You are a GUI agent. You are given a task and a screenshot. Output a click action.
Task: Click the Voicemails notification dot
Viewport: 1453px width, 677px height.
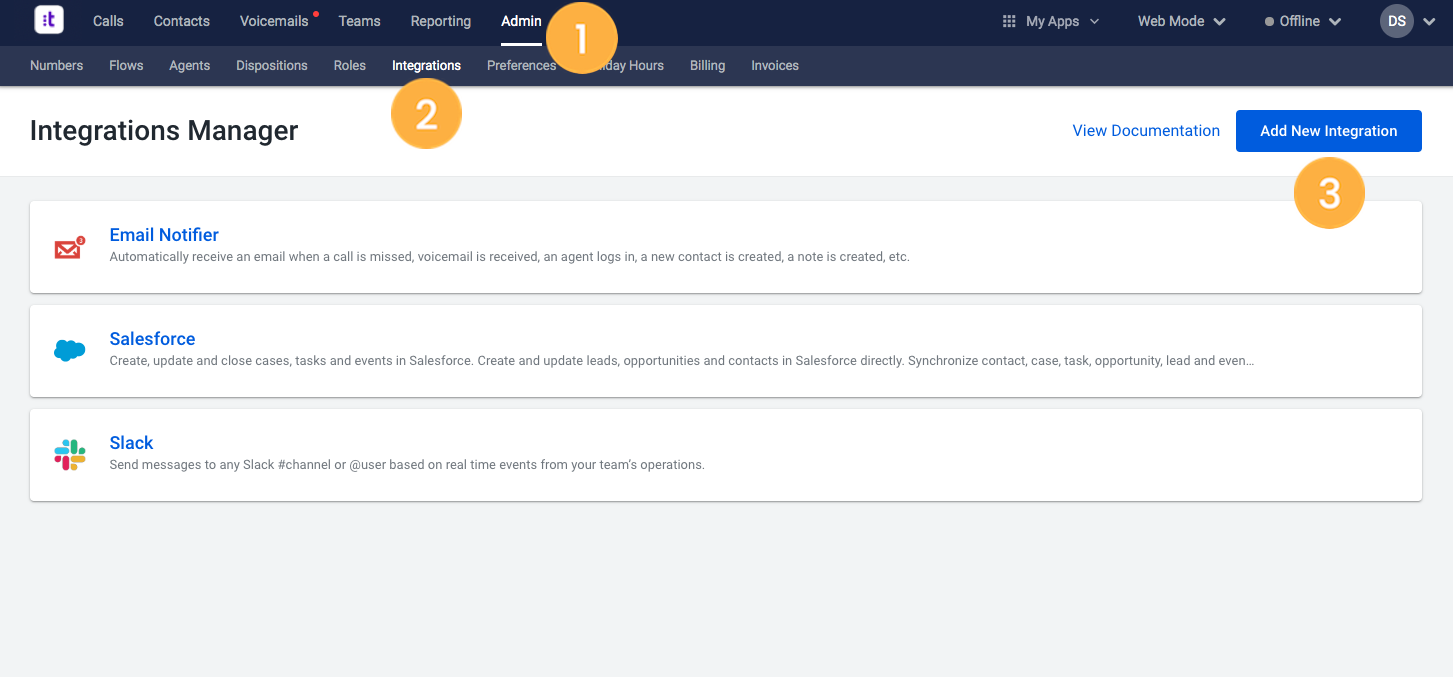(x=317, y=12)
